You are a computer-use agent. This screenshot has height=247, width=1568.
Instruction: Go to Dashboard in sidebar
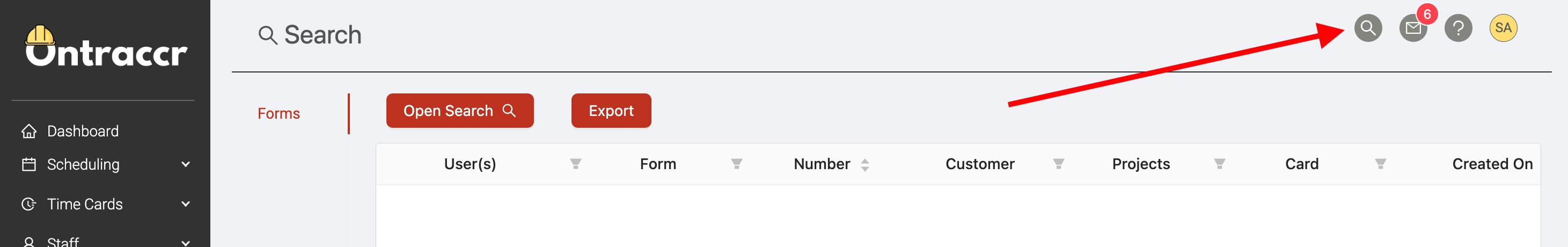(83, 131)
